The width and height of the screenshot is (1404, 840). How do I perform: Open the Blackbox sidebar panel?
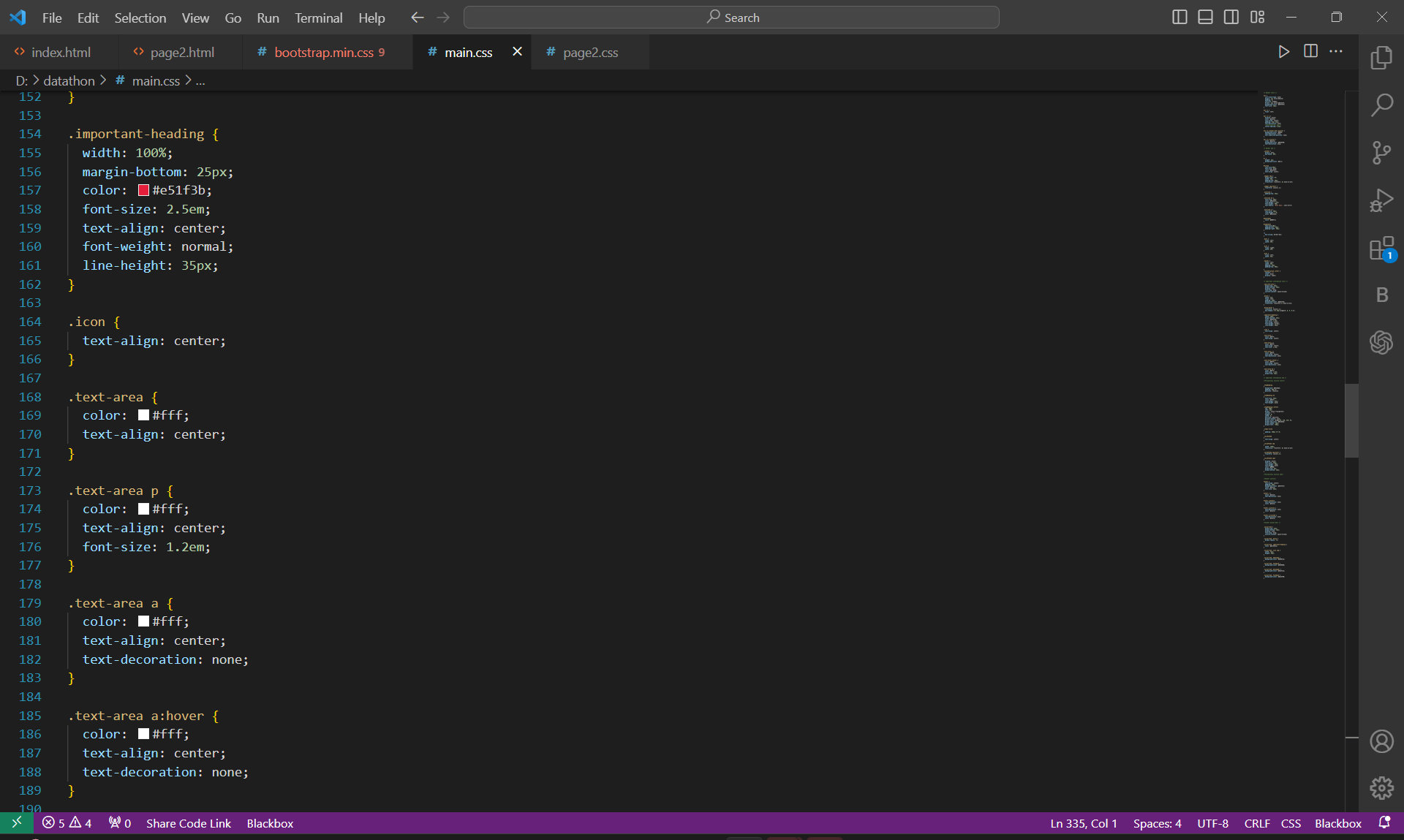pos(1381,295)
